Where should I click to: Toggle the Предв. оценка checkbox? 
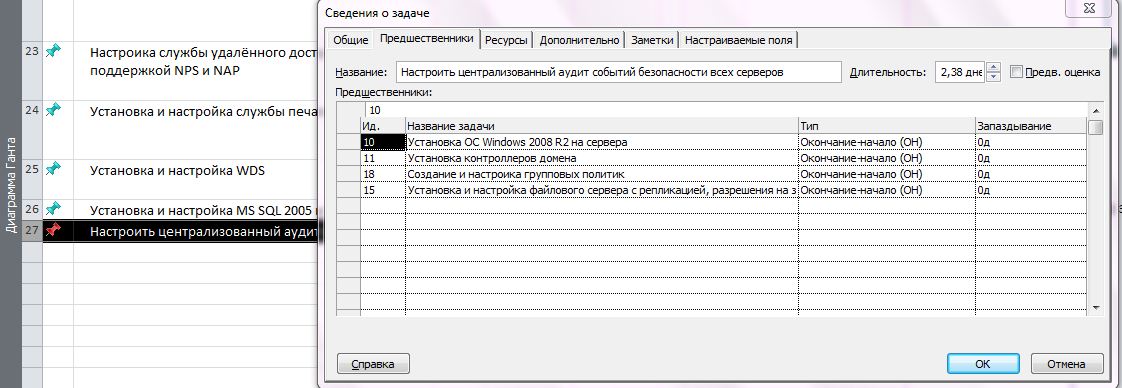pos(1016,72)
